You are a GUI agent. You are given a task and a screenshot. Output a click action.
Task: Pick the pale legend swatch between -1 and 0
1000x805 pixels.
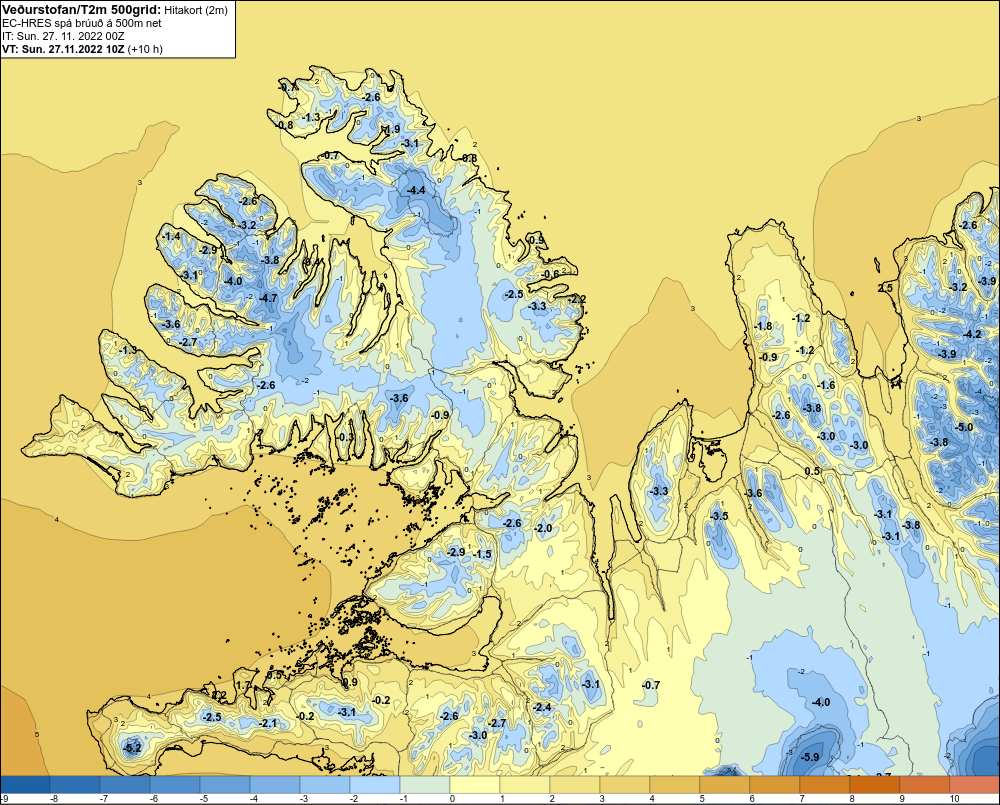point(425,784)
